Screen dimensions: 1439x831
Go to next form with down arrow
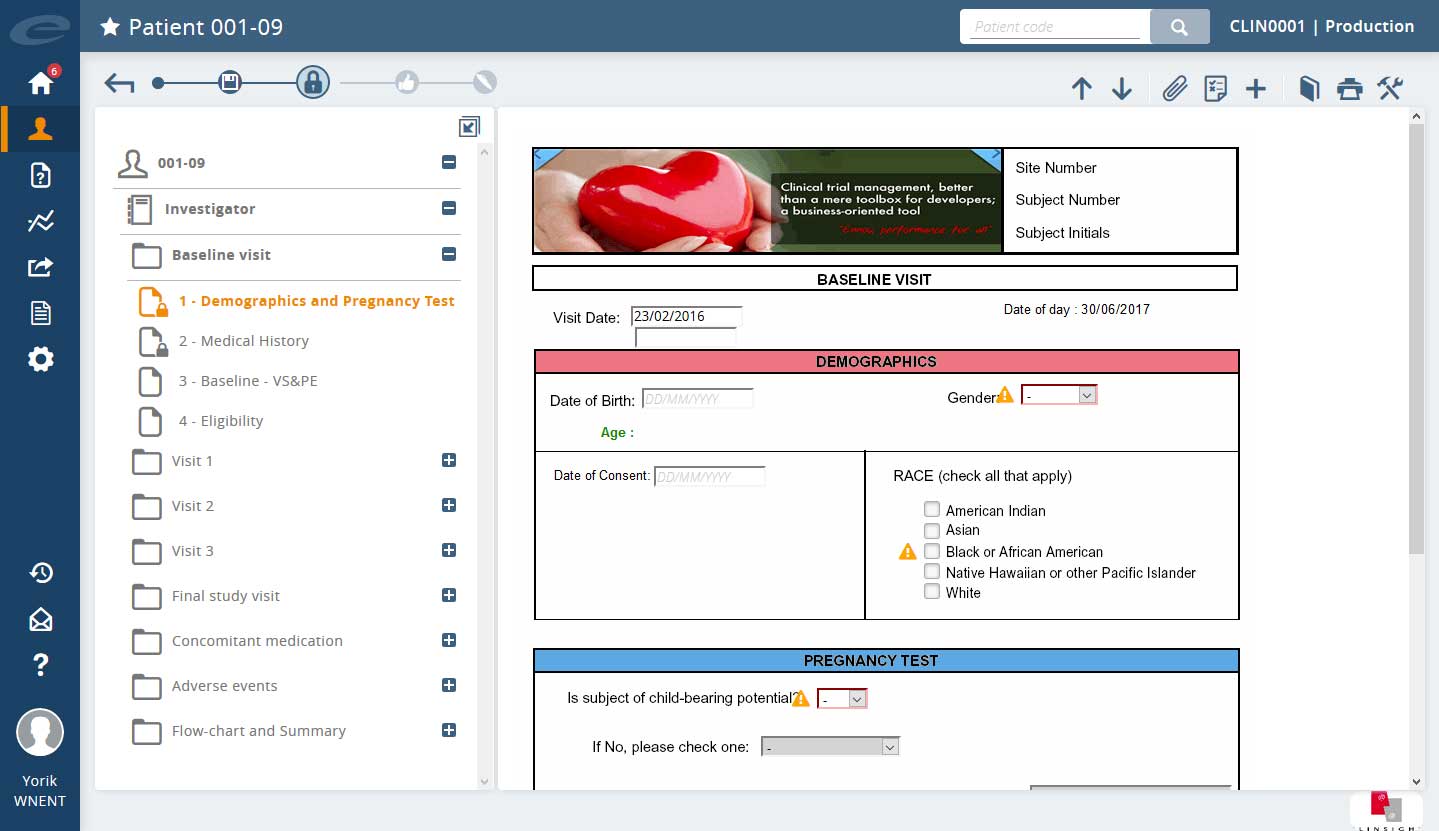[x=1122, y=89]
